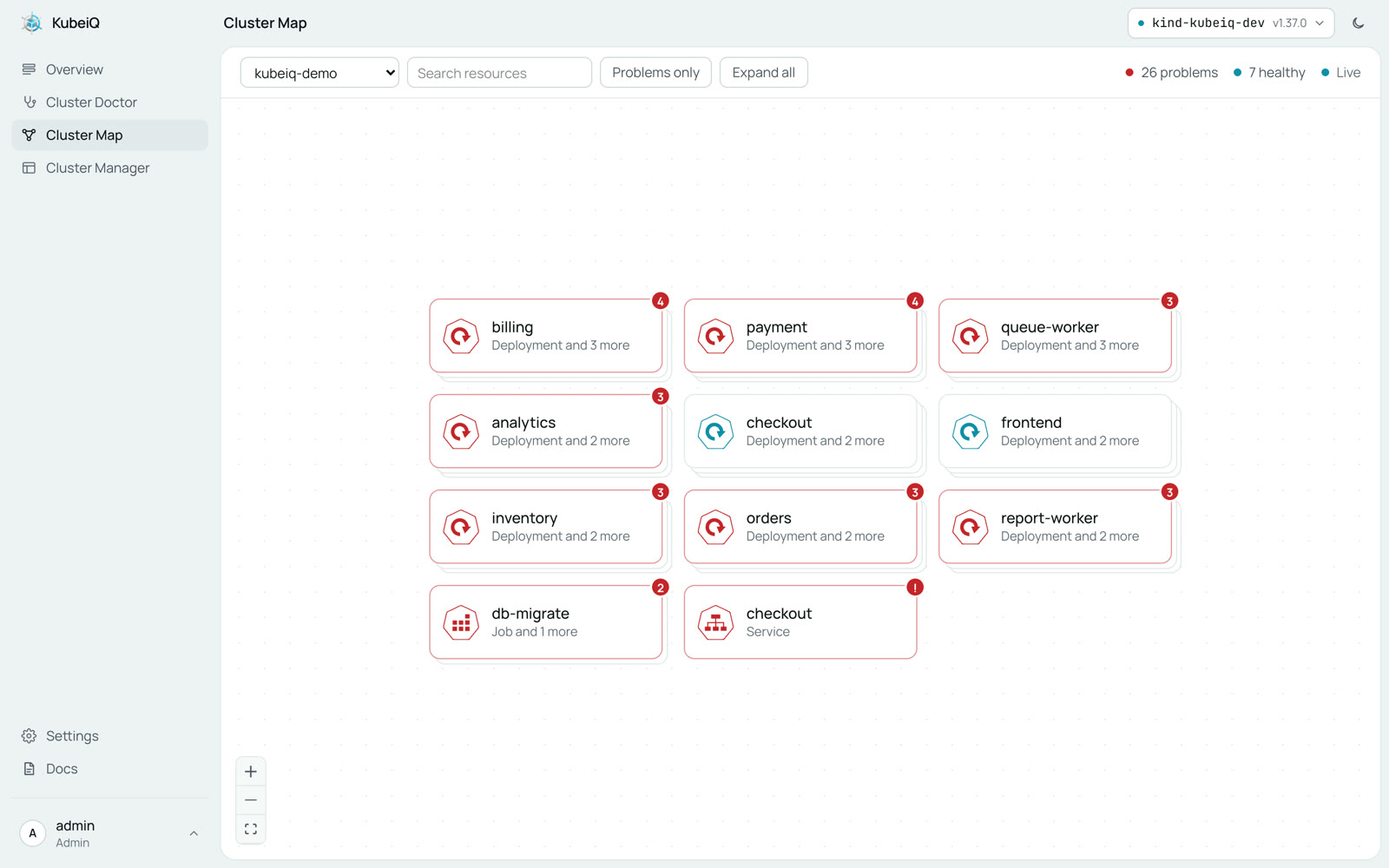This screenshot has height=868, width=1389.
Task: Click the Expand all button
Action: [763, 73]
